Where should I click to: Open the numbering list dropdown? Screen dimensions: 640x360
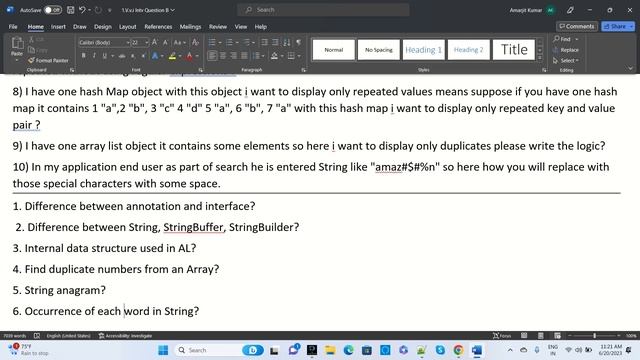(x=237, y=42)
